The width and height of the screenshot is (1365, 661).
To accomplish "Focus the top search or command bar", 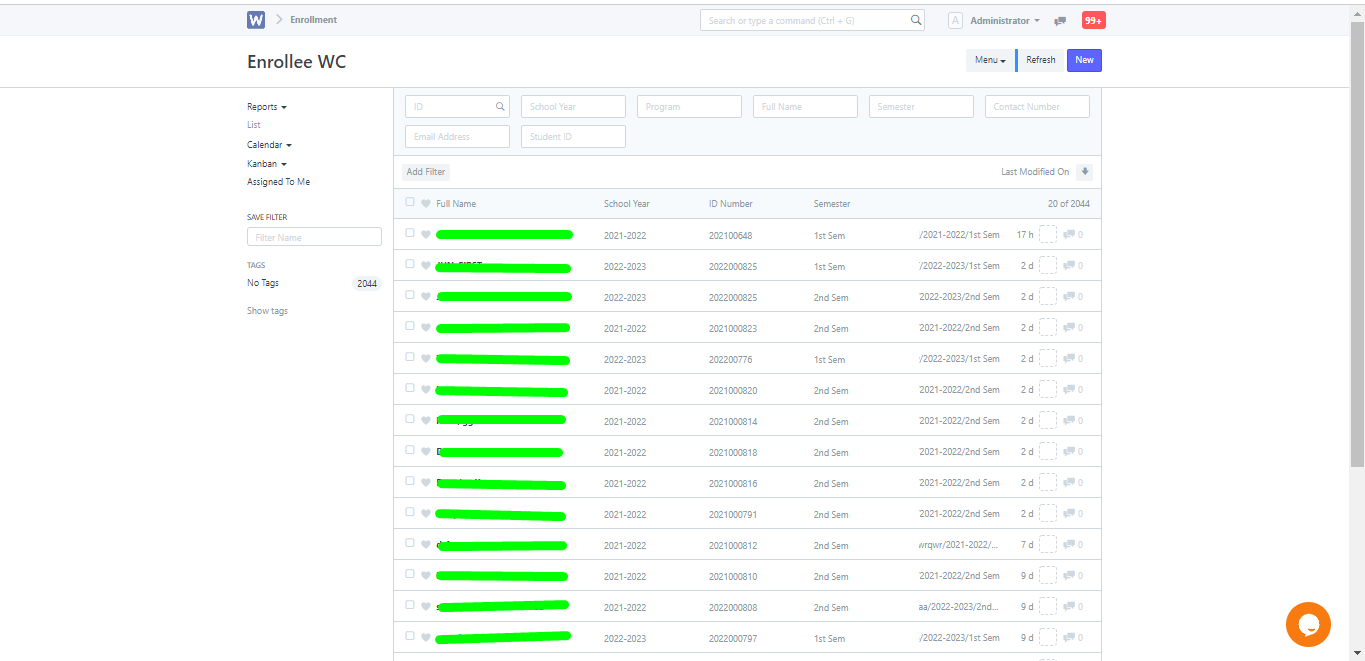I will [x=812, y=20].
